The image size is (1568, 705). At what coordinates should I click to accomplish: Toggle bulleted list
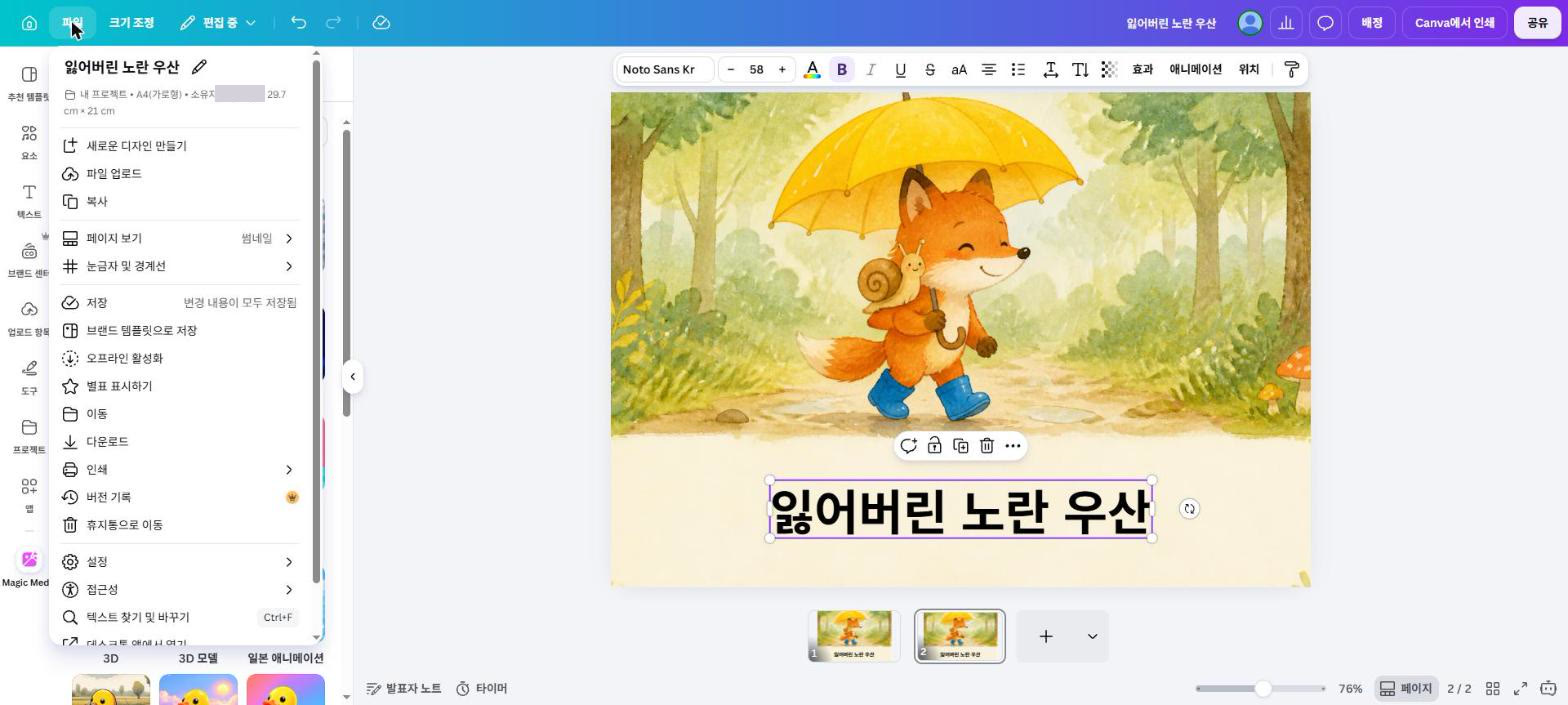pos(1018,69)
